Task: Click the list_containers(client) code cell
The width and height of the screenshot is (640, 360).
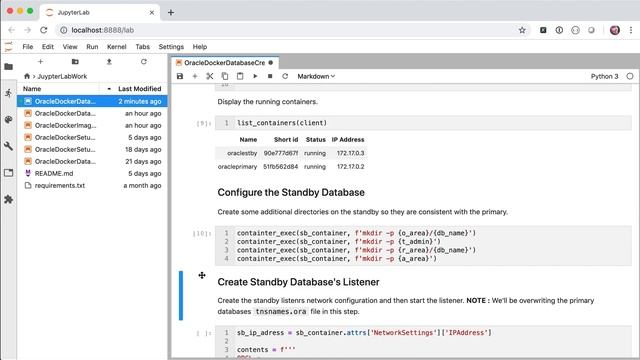Action: tap(423, 123)
